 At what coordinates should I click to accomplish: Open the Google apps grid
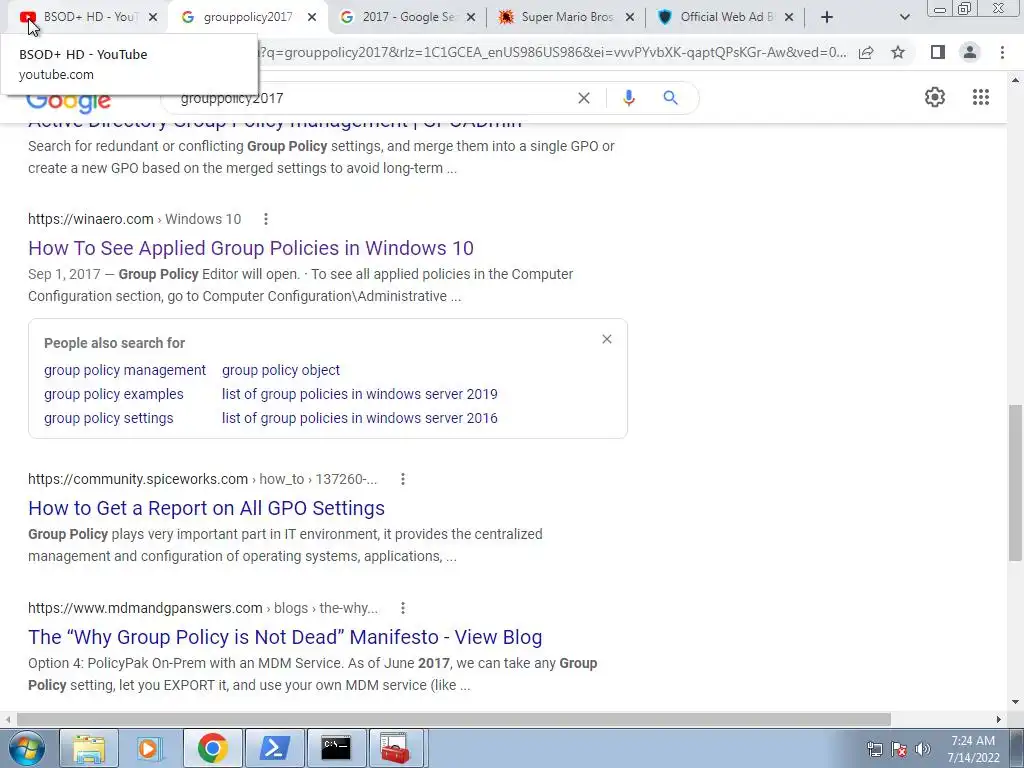(x=981, y=97)
